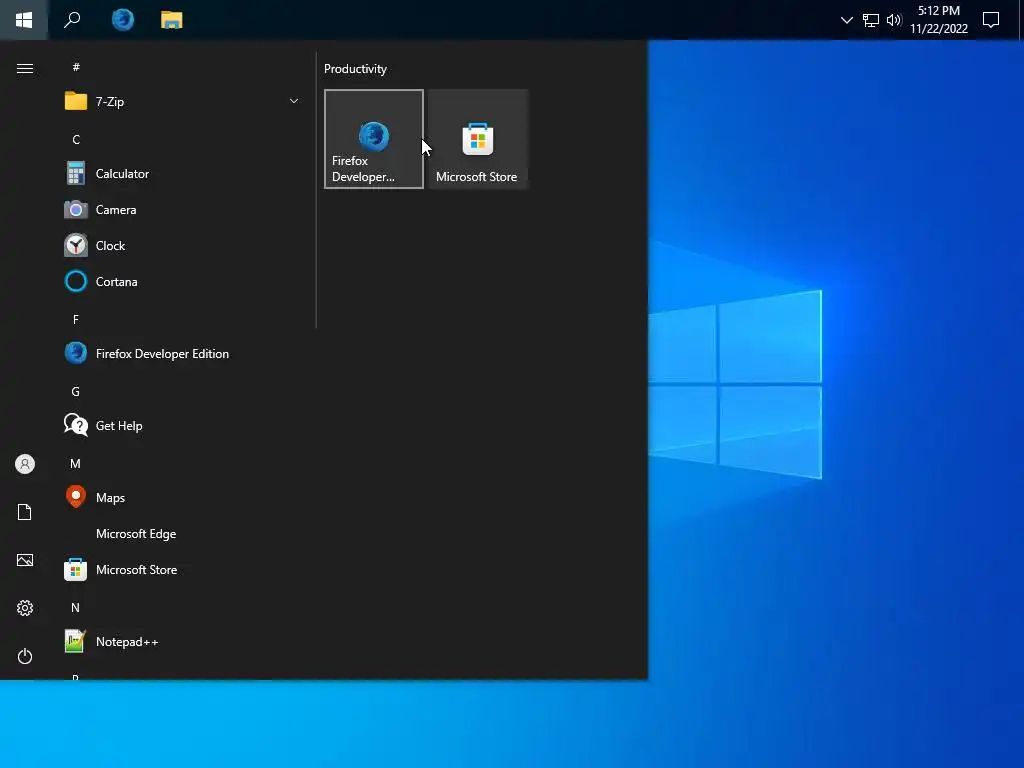The width and height of the screenshot is (1024, 768).
Task: Open the user account menu
Action: [x=25, y=464]
